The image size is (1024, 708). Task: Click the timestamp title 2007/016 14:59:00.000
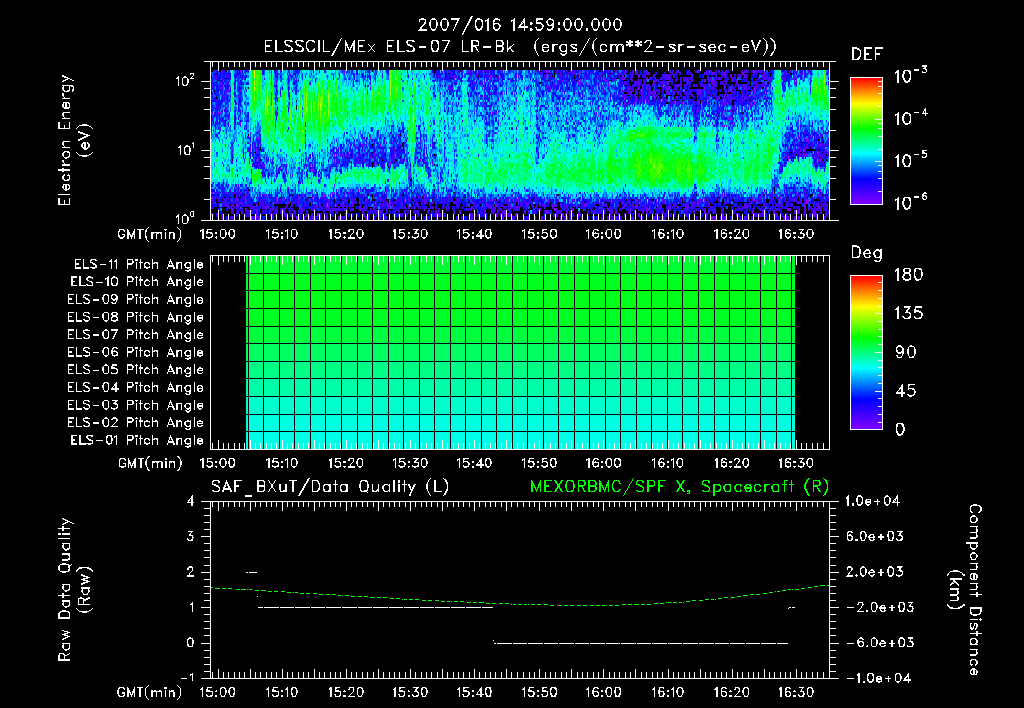coord(519,25)
